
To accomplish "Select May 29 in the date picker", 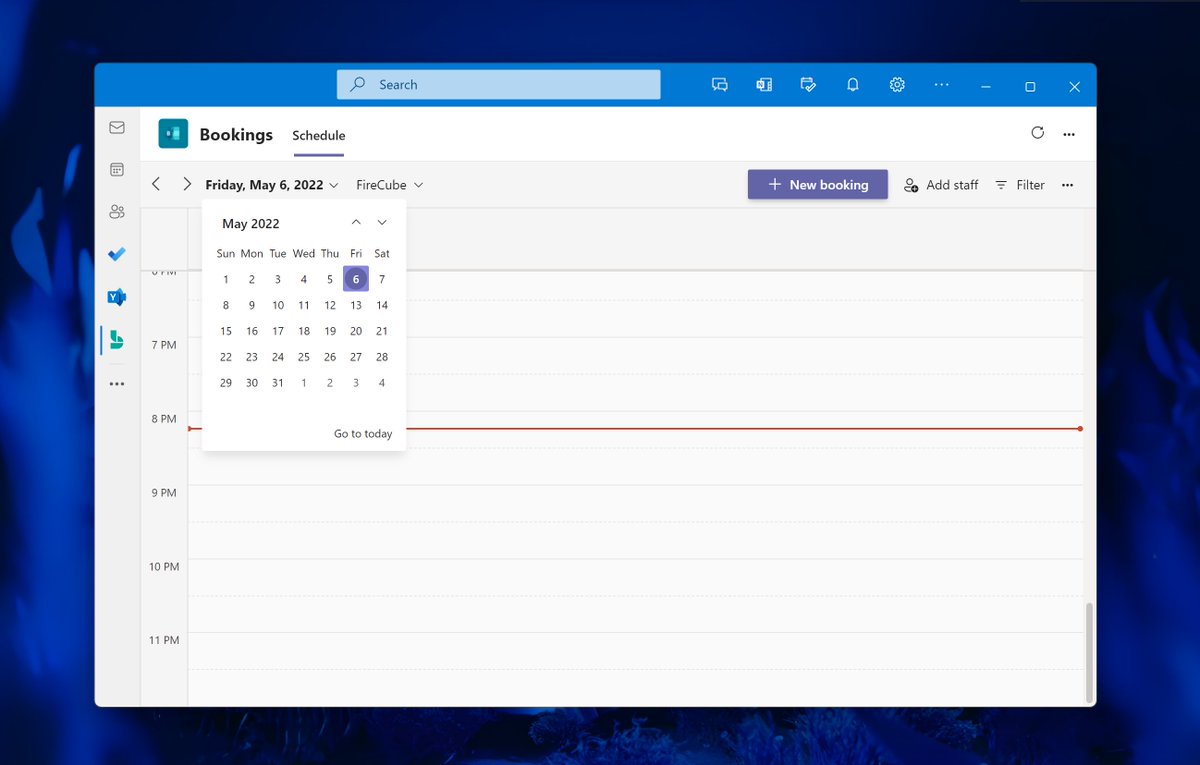I will click(x=226, y=383).
